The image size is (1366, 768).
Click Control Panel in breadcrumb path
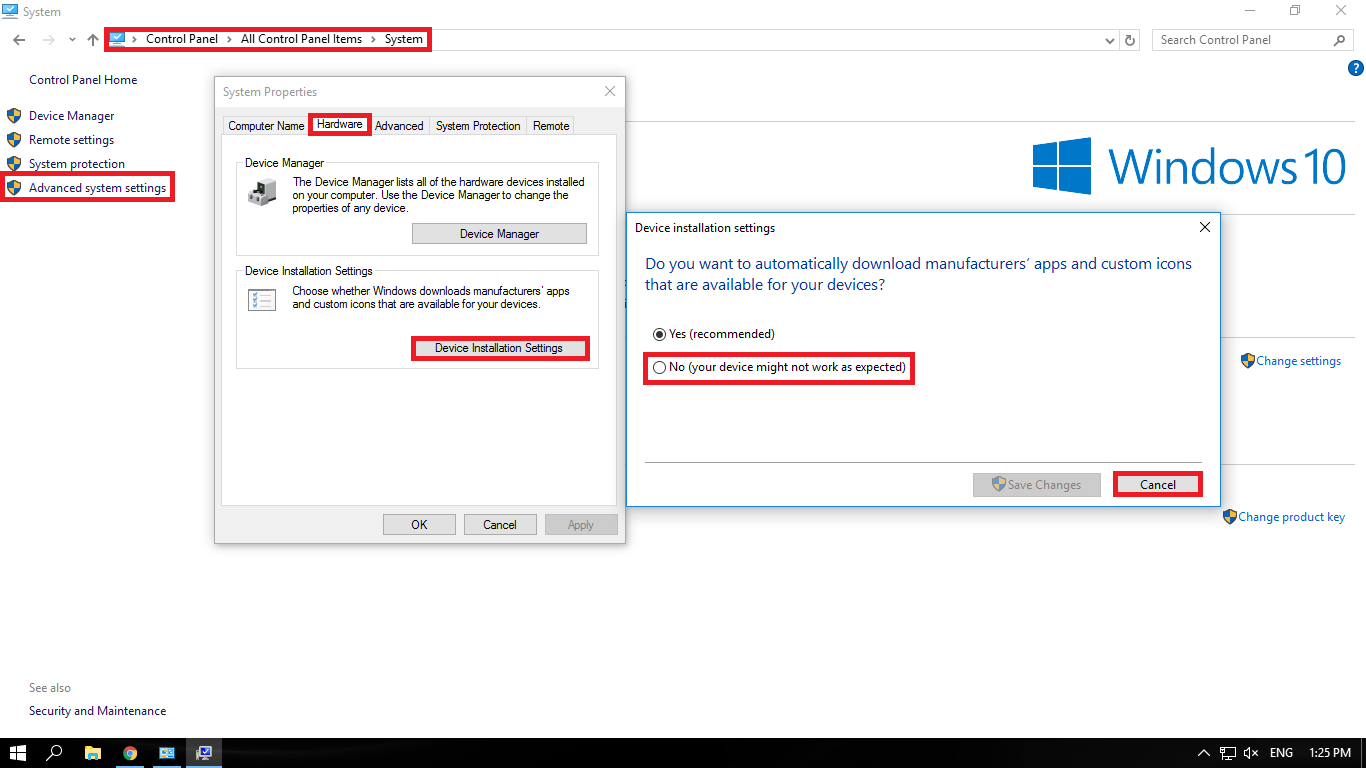[x=182, y=40]
